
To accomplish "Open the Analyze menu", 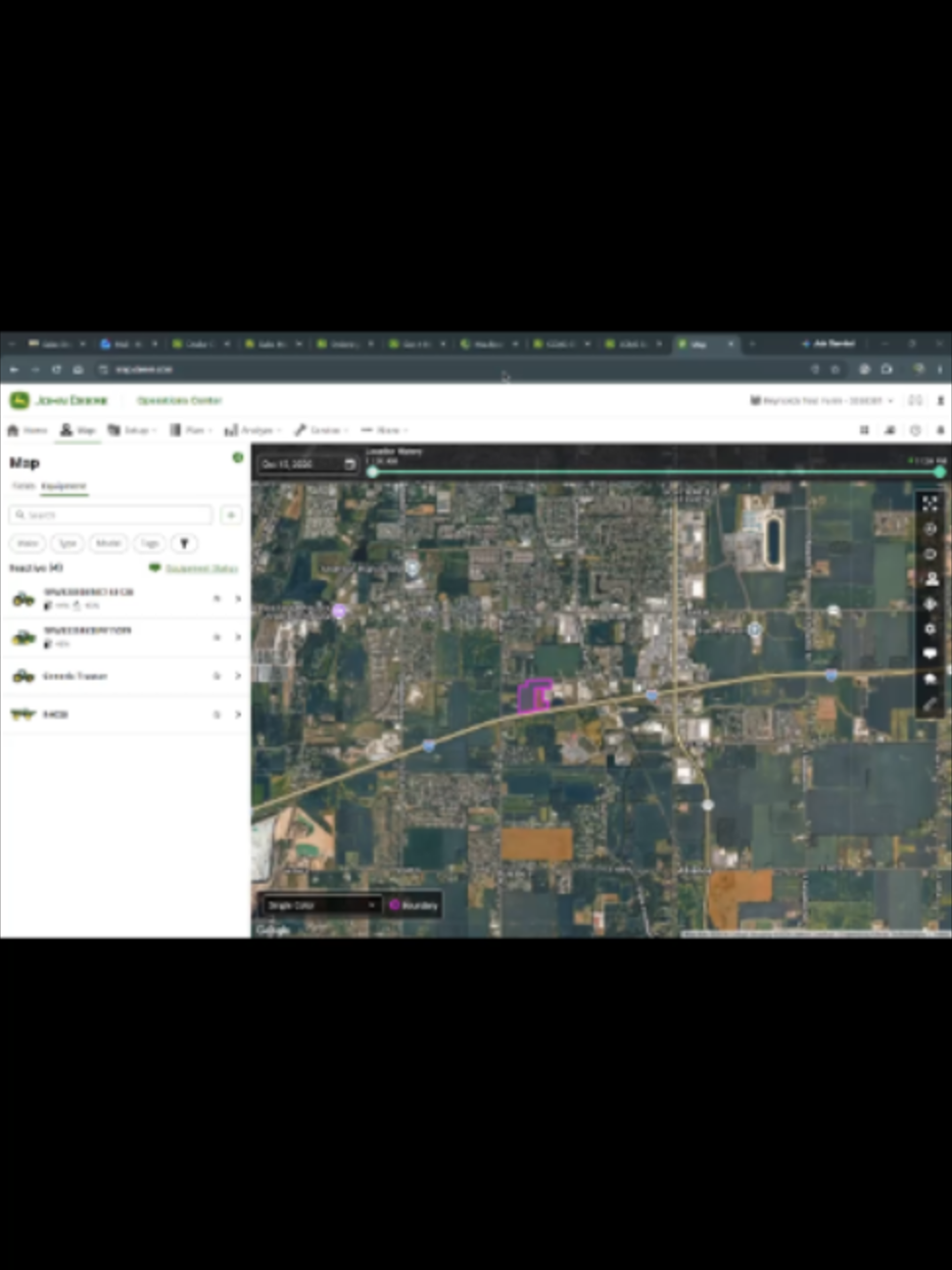I will (253, 430).
